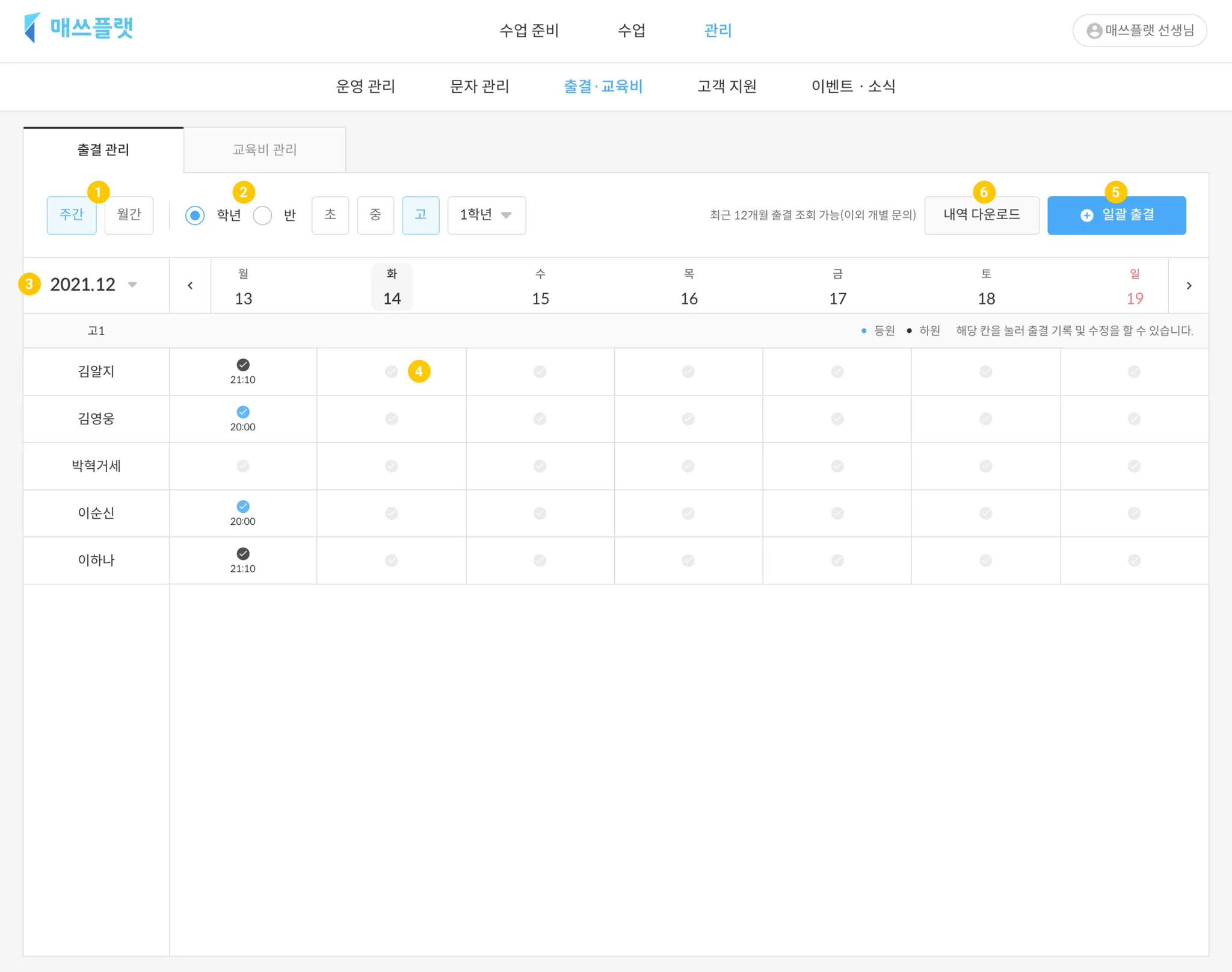Go to previous week with left arrow
Viewport: 1232px width, 972px height.
click(190, 285)
